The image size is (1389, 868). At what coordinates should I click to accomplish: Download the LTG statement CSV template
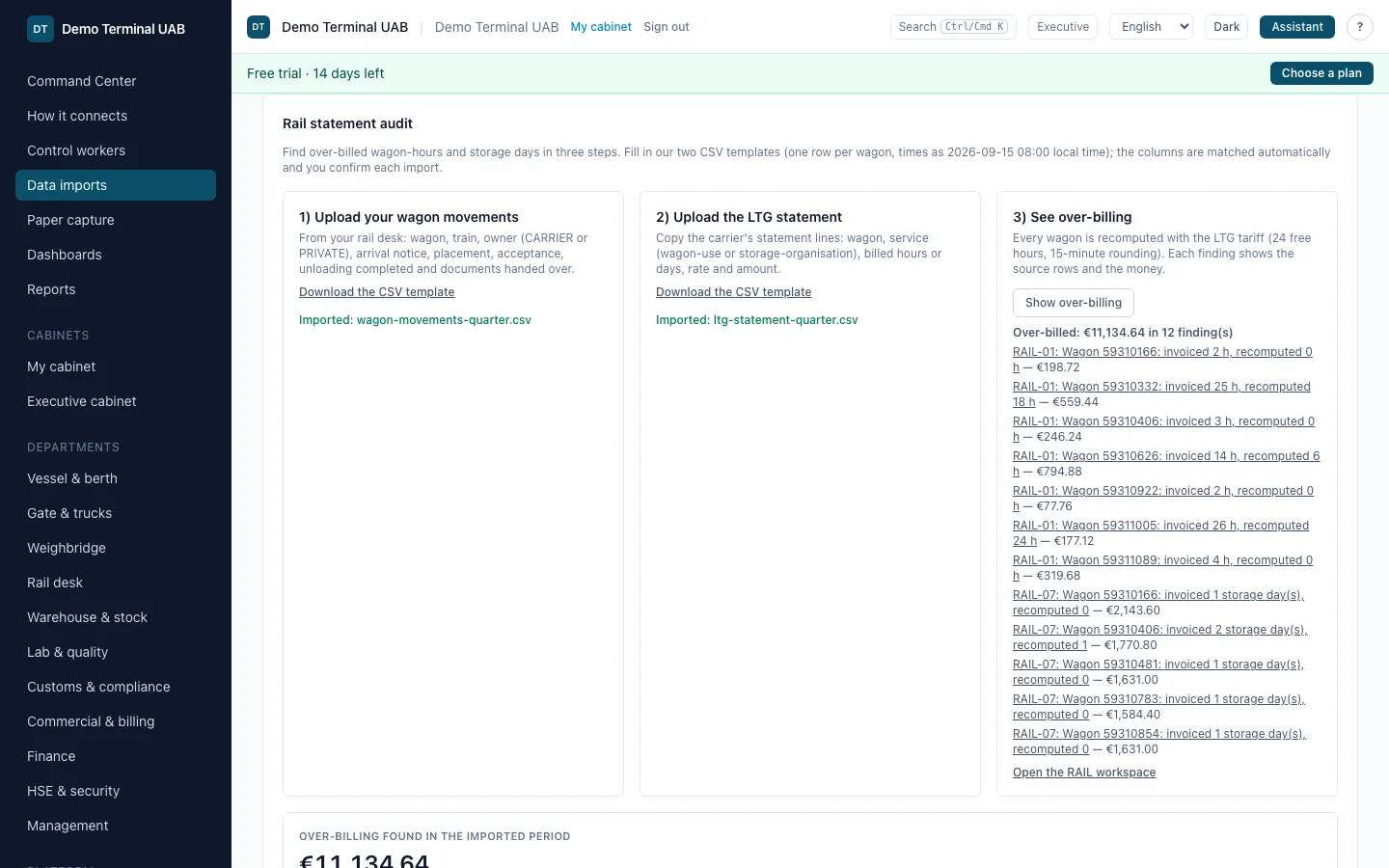pos(733,292)
